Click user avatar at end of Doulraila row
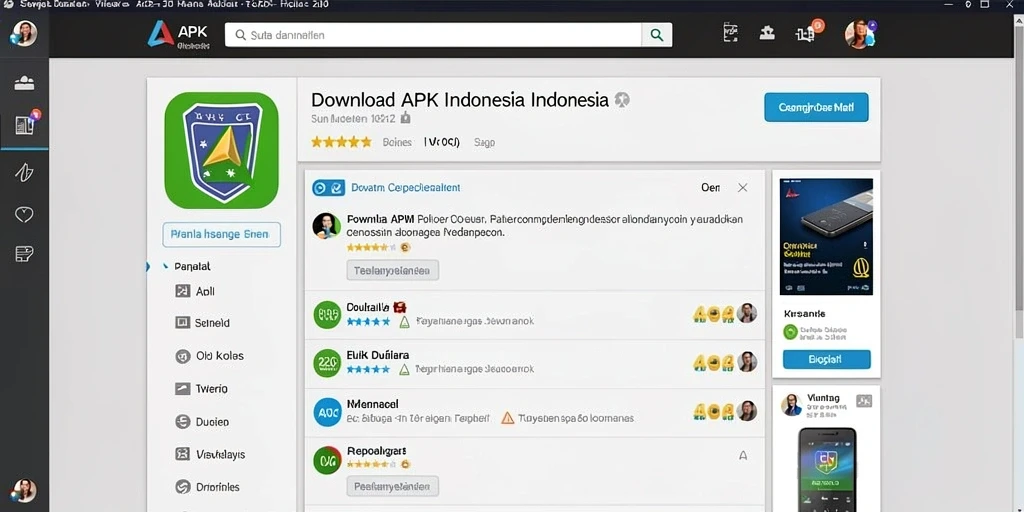Viewport: 1024px width, 512px height. tap(746, 313)
